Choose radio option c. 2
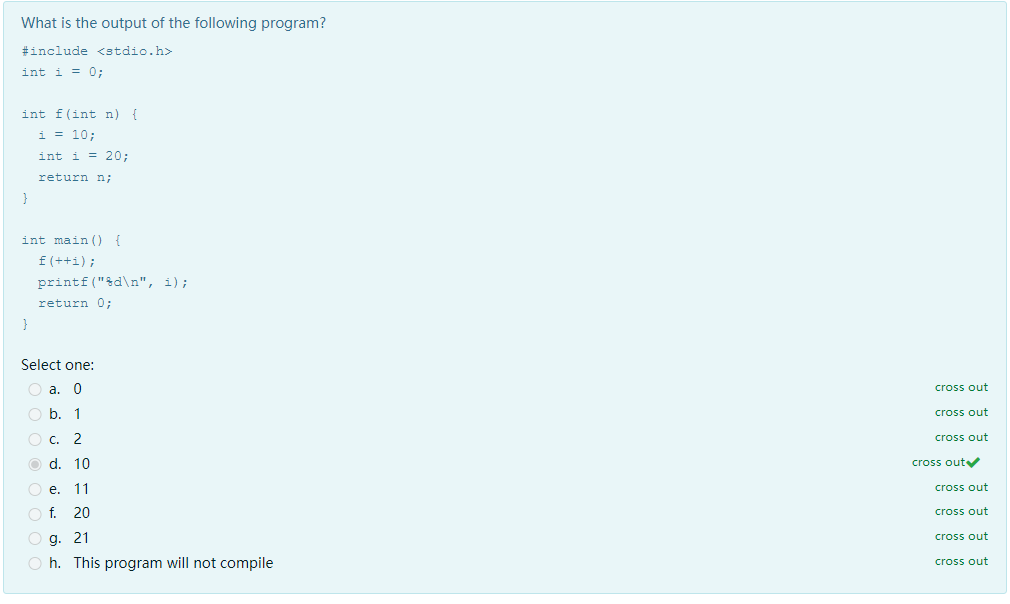This screenshot has width=1010, height=604. tap(35, 440)
